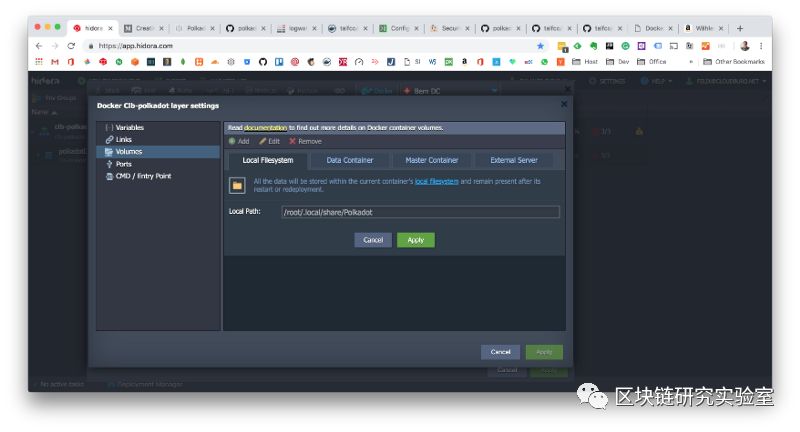Open a new browser tab
Screen dimensions: 800x432
740,29
